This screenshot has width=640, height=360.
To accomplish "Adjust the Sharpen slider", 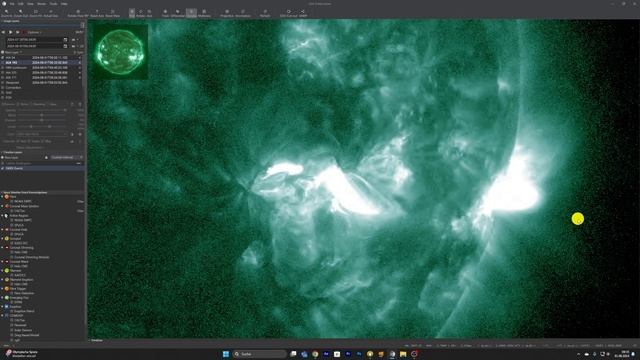I will [41, 120].
